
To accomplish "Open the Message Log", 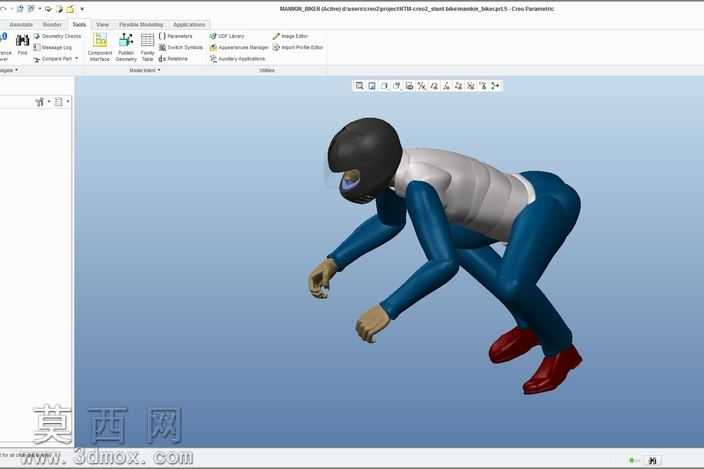I will (53, 48).
